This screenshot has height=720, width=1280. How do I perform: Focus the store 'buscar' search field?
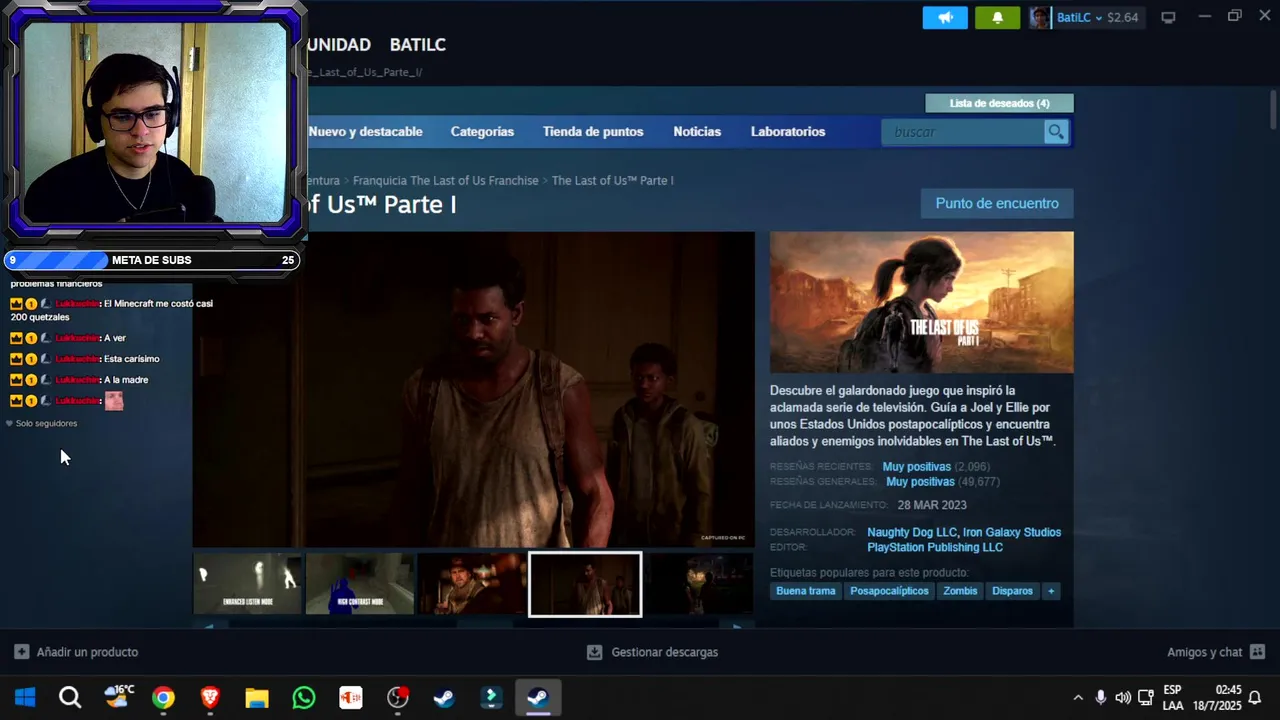962,132
